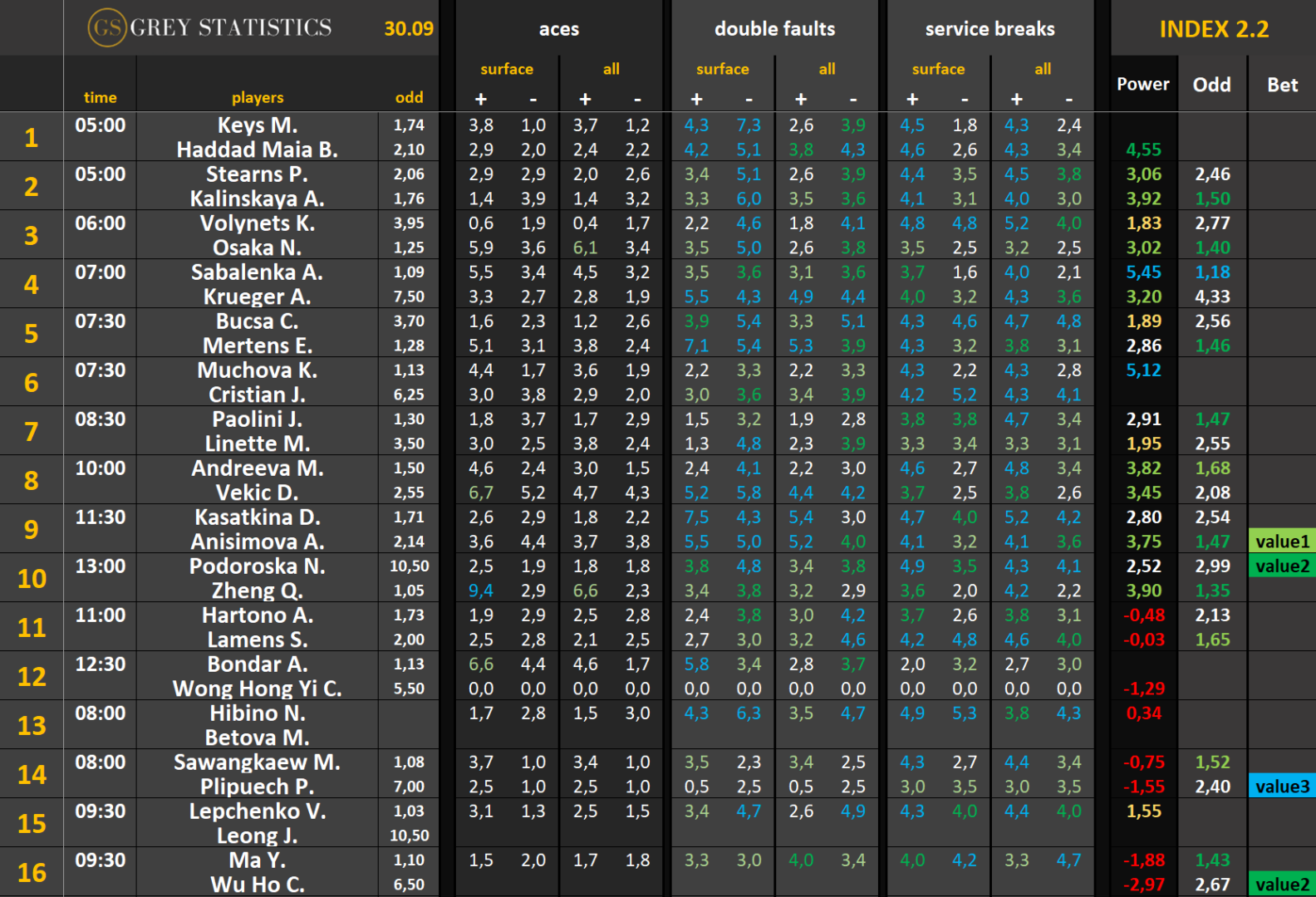This screenshot has height=897, width=1316.
Task: Click match row number 5
Action: (31, 333)
